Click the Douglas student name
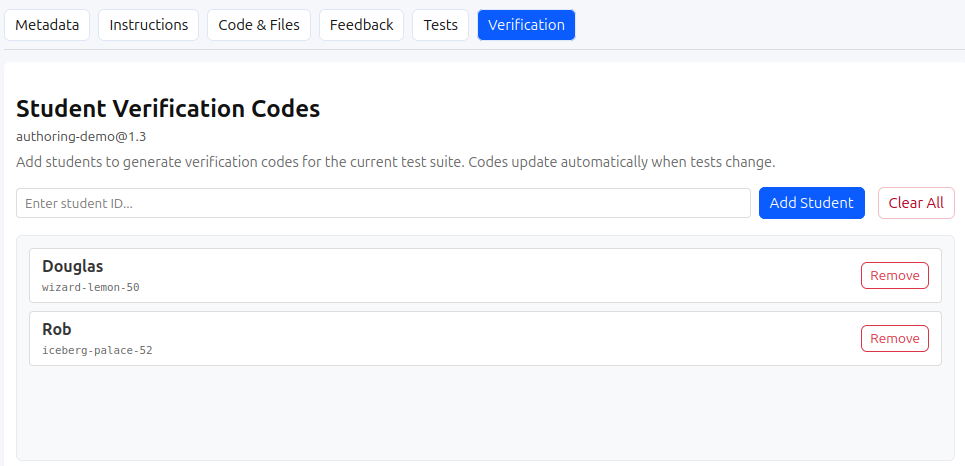Screen dimensions: 965x466 [73, 267]
